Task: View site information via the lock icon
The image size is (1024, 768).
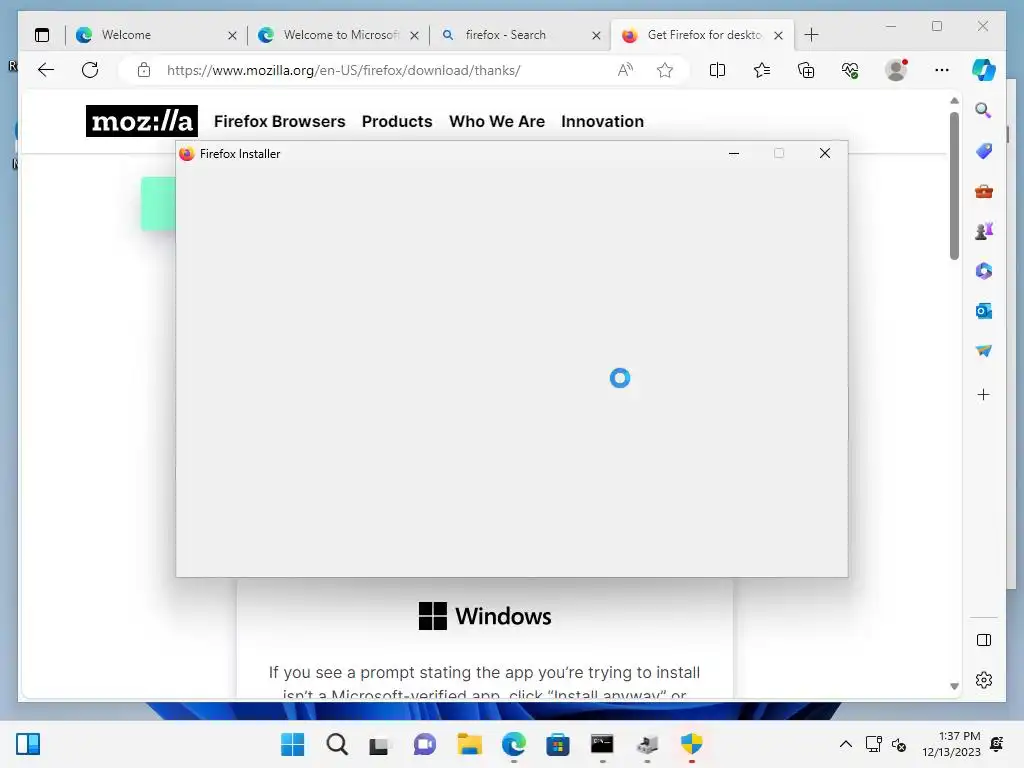Action: [x=144, y=70]
